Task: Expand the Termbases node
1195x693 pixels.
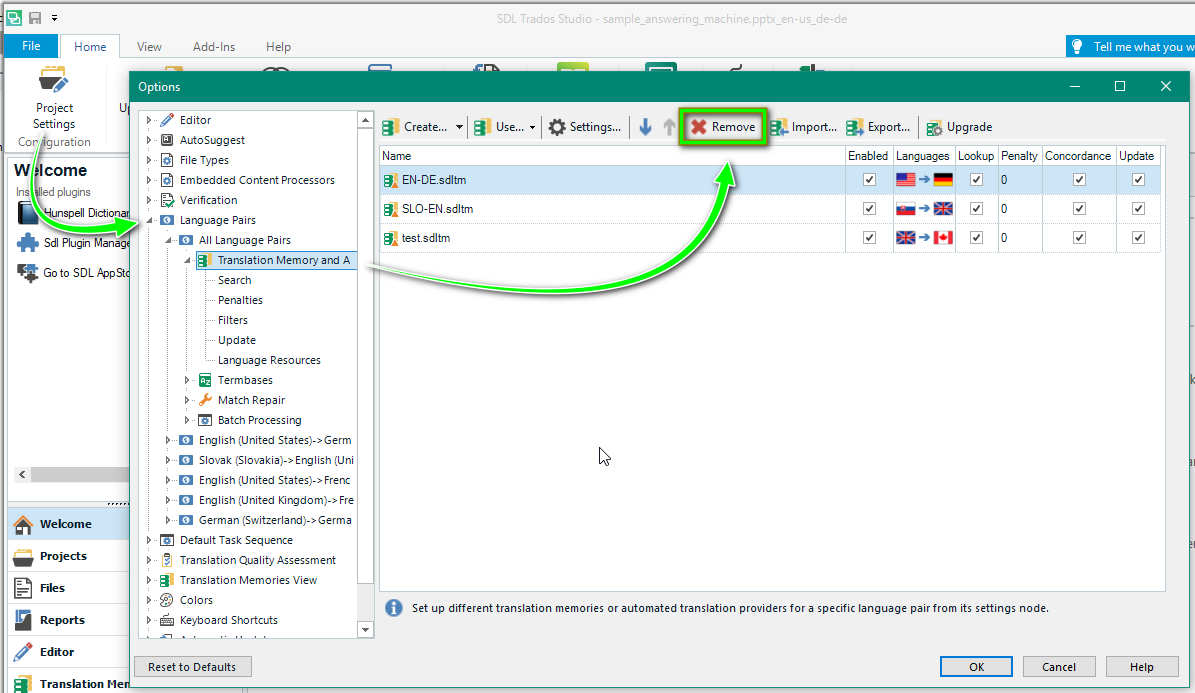Action: (187, 380)
